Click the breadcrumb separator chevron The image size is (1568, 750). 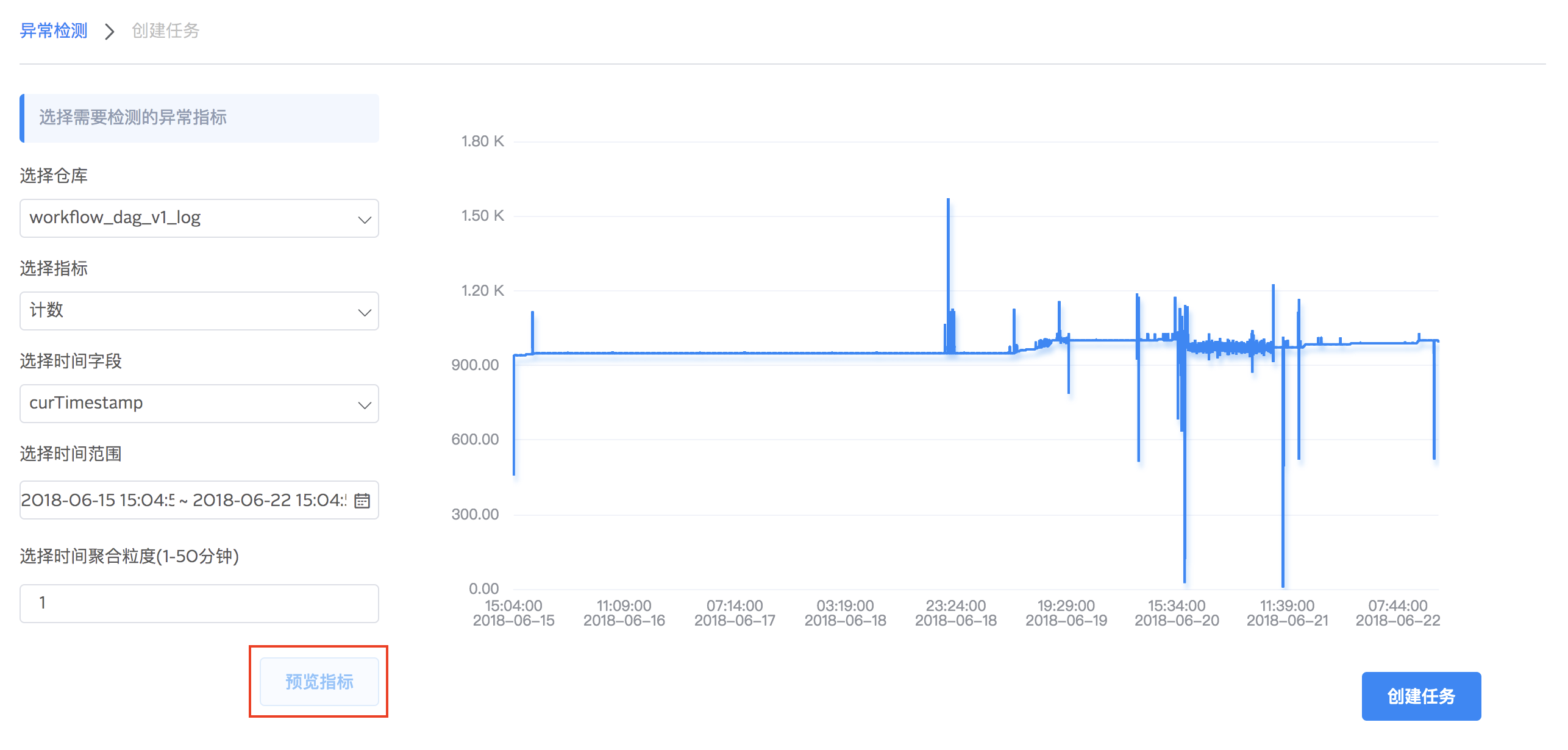click(x=110, y=31)
